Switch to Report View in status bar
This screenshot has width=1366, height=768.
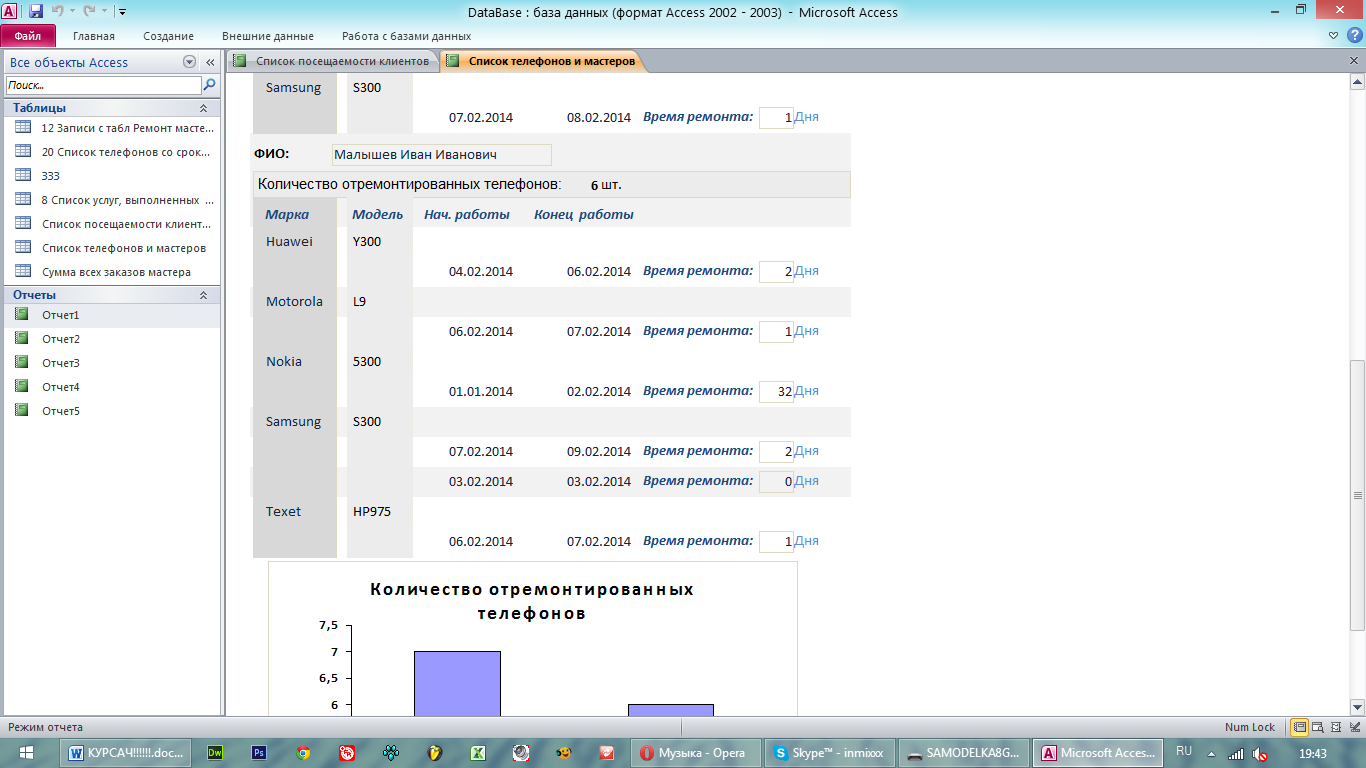pos(1299,727)
